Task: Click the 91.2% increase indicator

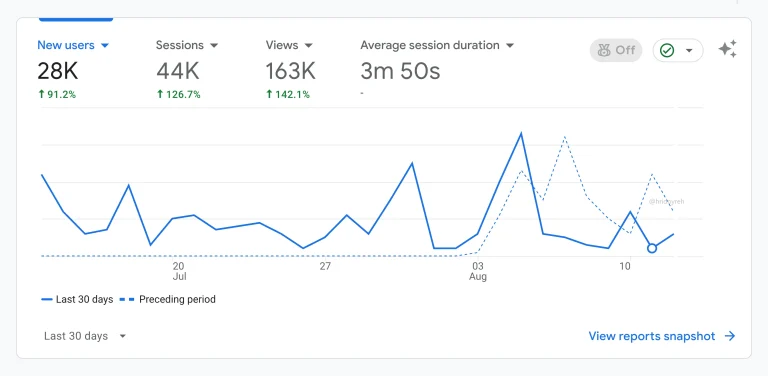Action: [x=57, y=94]
